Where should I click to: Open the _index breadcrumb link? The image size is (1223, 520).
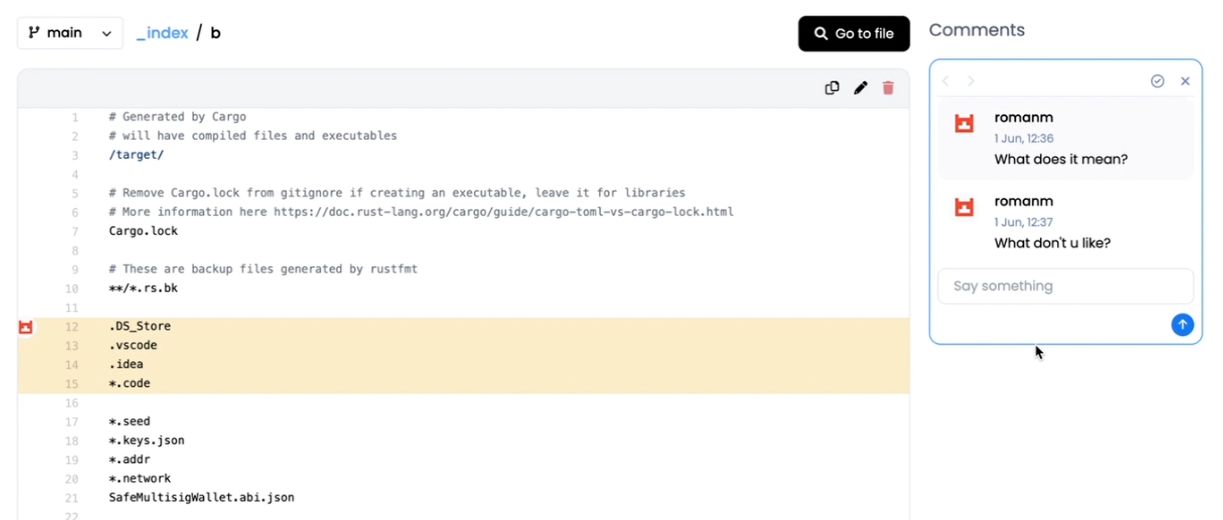click(162, 33)
